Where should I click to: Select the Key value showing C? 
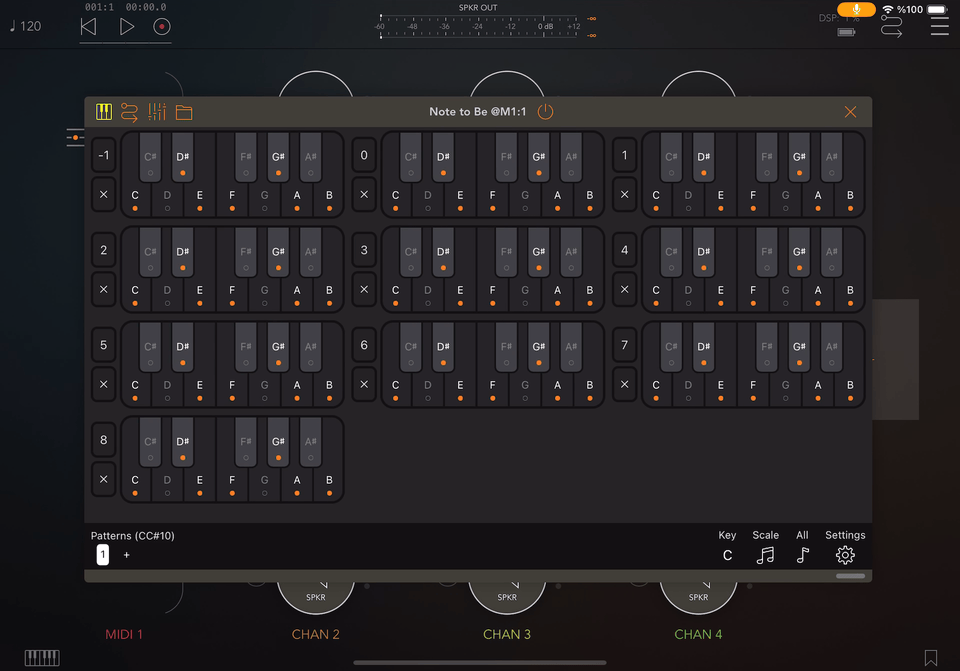coord(727,554)
